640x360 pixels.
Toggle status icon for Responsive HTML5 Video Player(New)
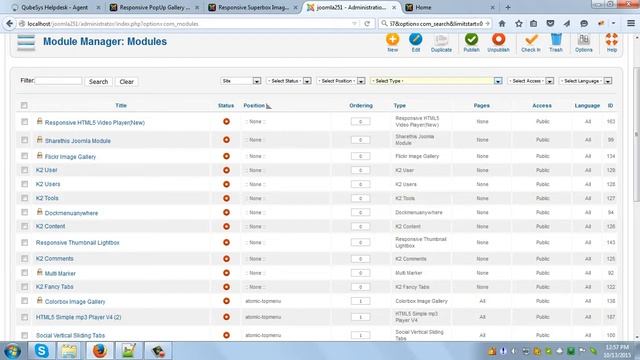226,122
